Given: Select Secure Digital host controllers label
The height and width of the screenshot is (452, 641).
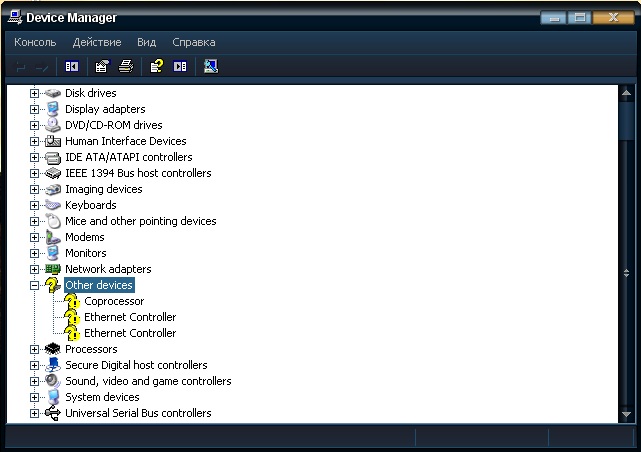Looking at the screenshot, I should pyautogui.click(x=136, y=365).
